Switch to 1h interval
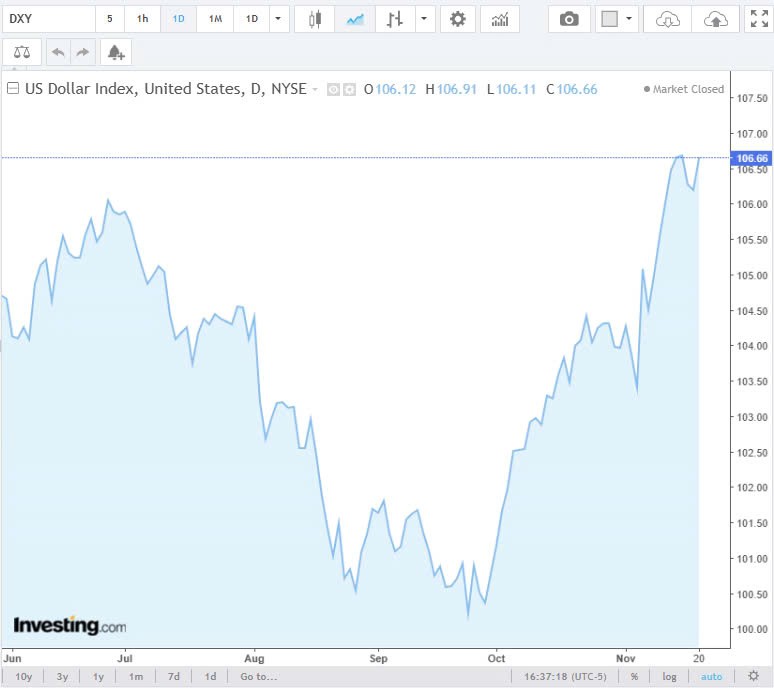774x688 pixels. [x=142, y=19]
